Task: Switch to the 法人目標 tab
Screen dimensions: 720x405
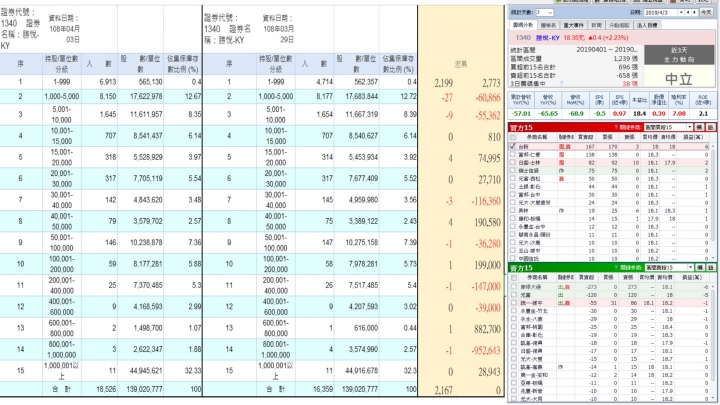Action: [x=647, y=25]
